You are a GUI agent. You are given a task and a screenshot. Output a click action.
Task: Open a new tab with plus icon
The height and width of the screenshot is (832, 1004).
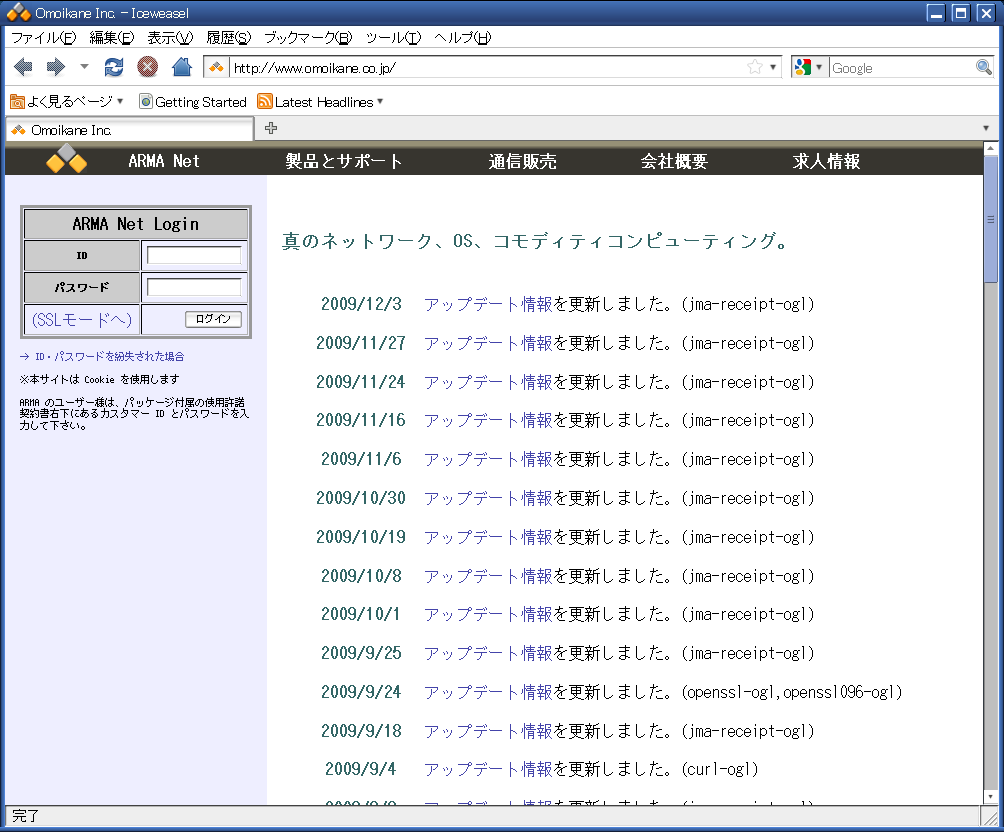pos(270,128)
